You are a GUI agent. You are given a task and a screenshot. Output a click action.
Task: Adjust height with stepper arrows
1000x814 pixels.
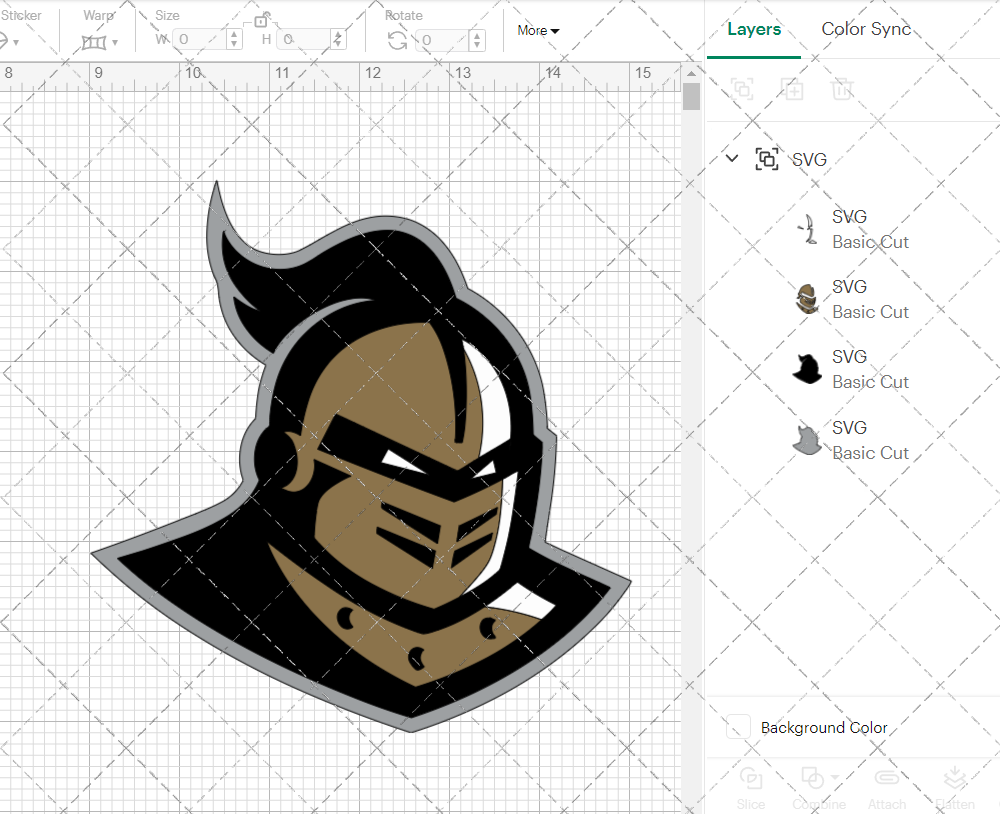click(x=338, y=40)
